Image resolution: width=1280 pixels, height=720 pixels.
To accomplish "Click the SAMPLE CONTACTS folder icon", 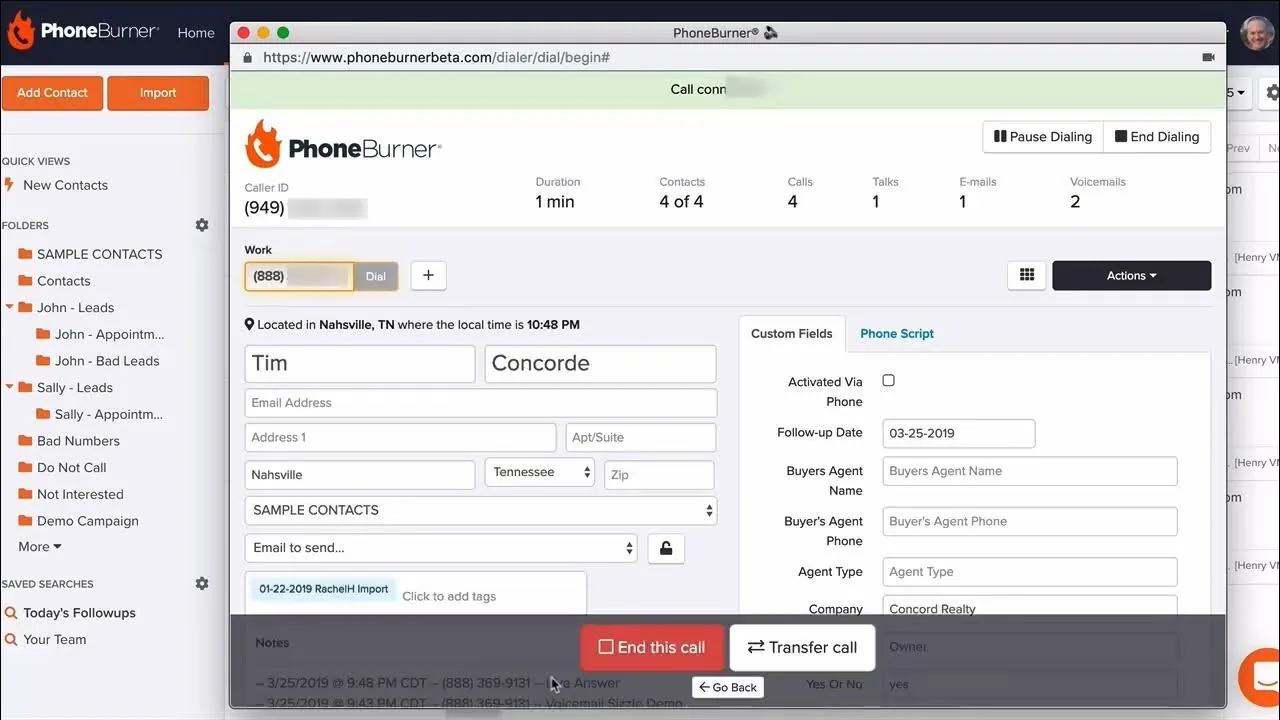I will [26, 254].
